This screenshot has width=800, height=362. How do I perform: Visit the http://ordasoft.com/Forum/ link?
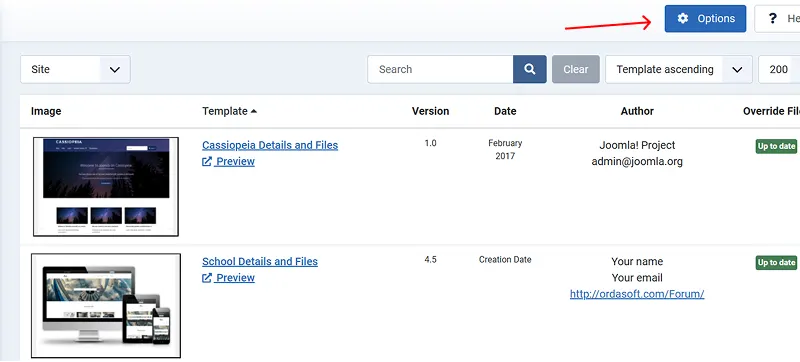[637, 294]
